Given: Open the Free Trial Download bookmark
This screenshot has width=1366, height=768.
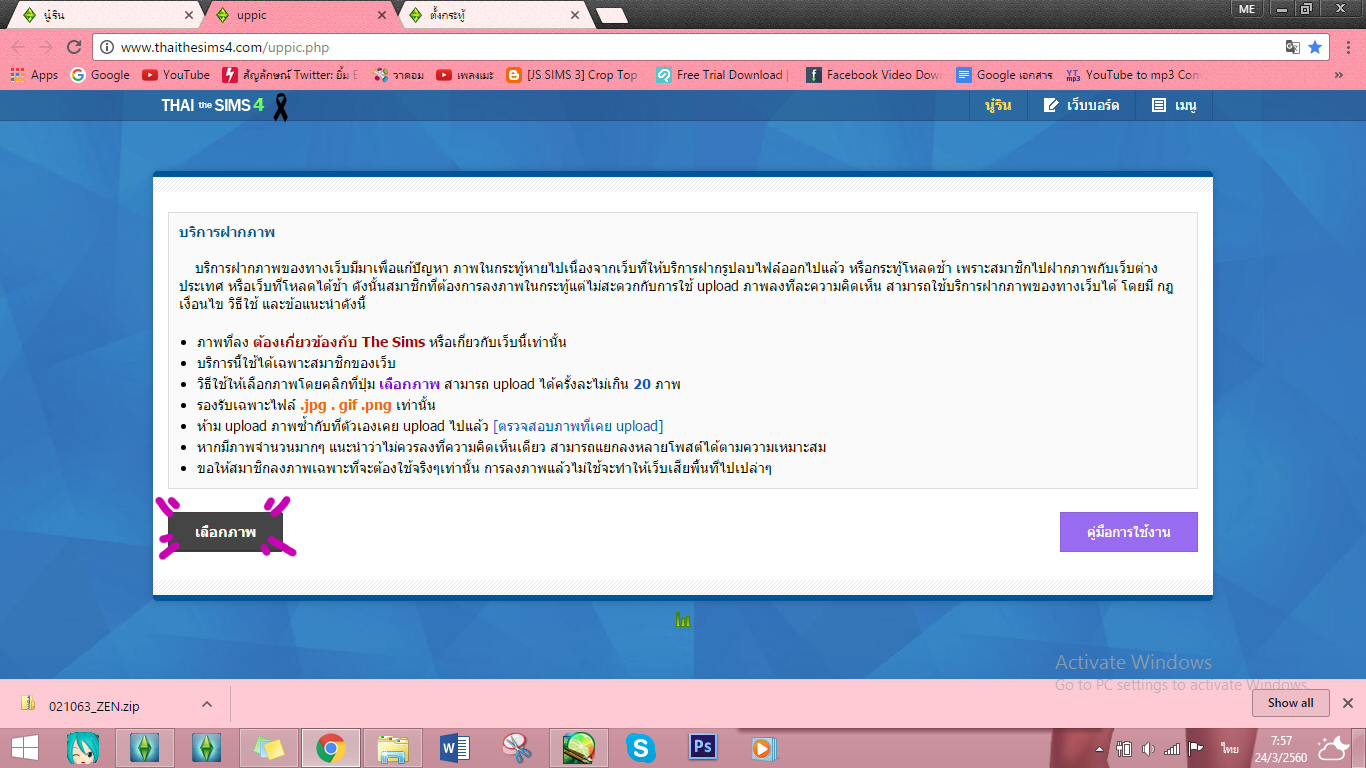Looking at the screenshot, I should 722,75.
